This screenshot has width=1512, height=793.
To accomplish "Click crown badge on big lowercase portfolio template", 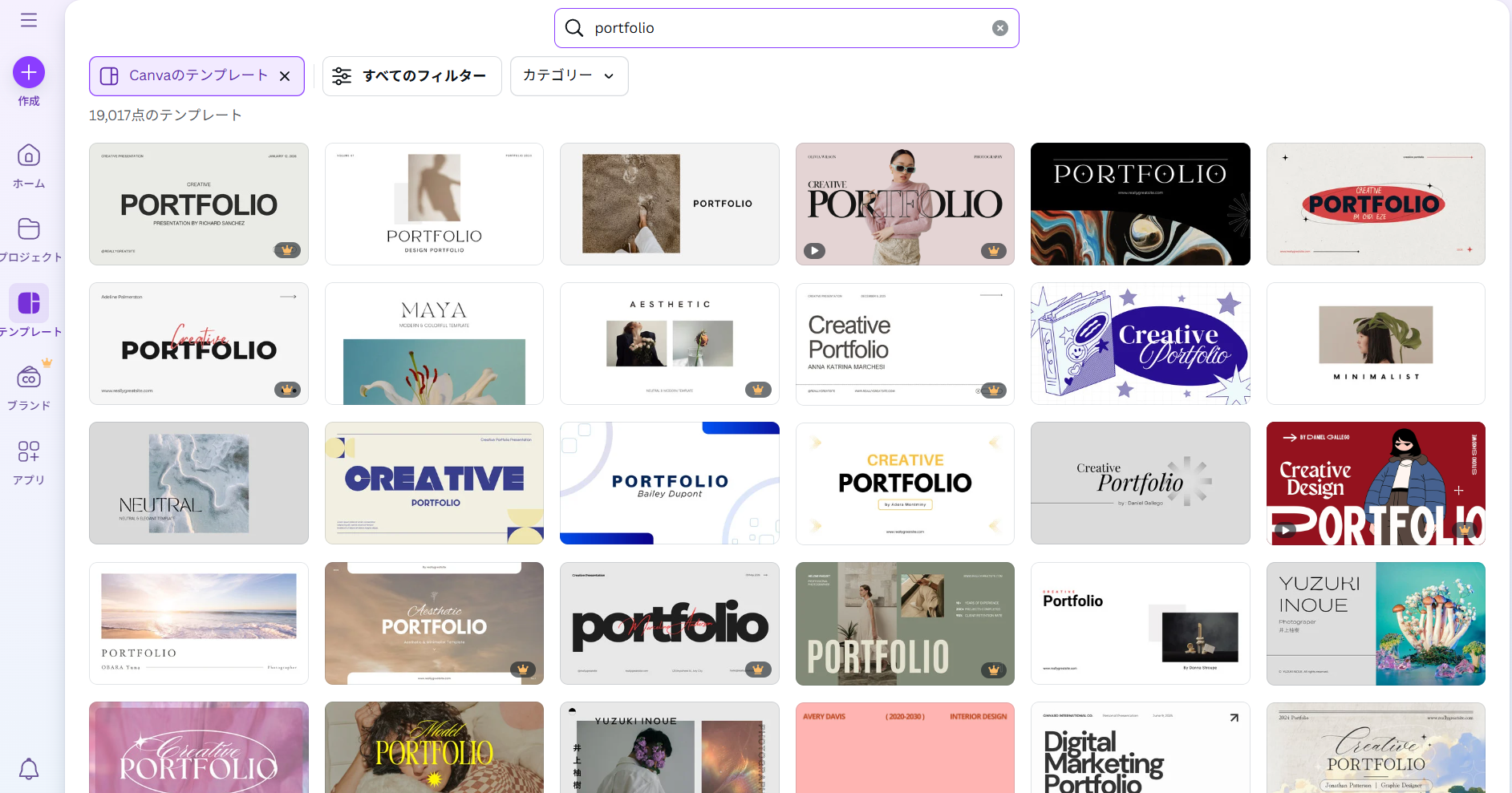I will pyautogui.click(x=758, y=670).
